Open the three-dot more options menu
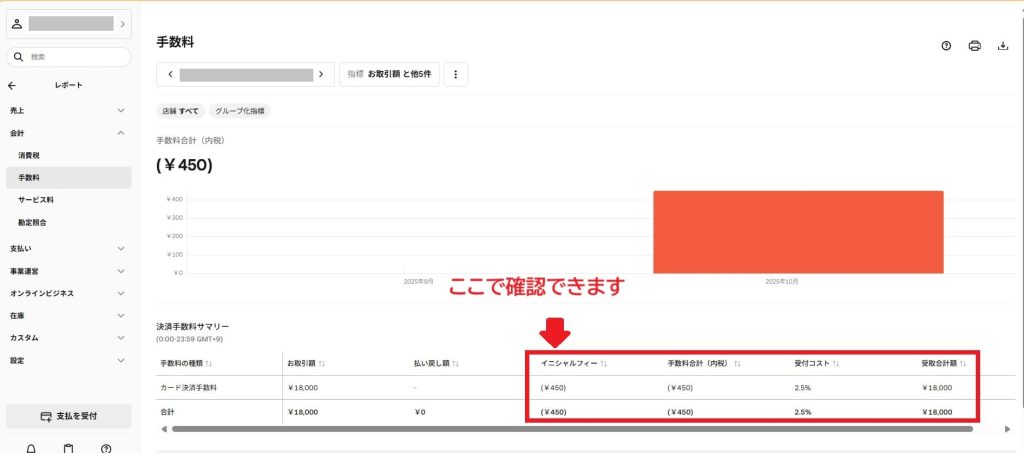This screenshot has width=1024, height=453. (456, 74)
